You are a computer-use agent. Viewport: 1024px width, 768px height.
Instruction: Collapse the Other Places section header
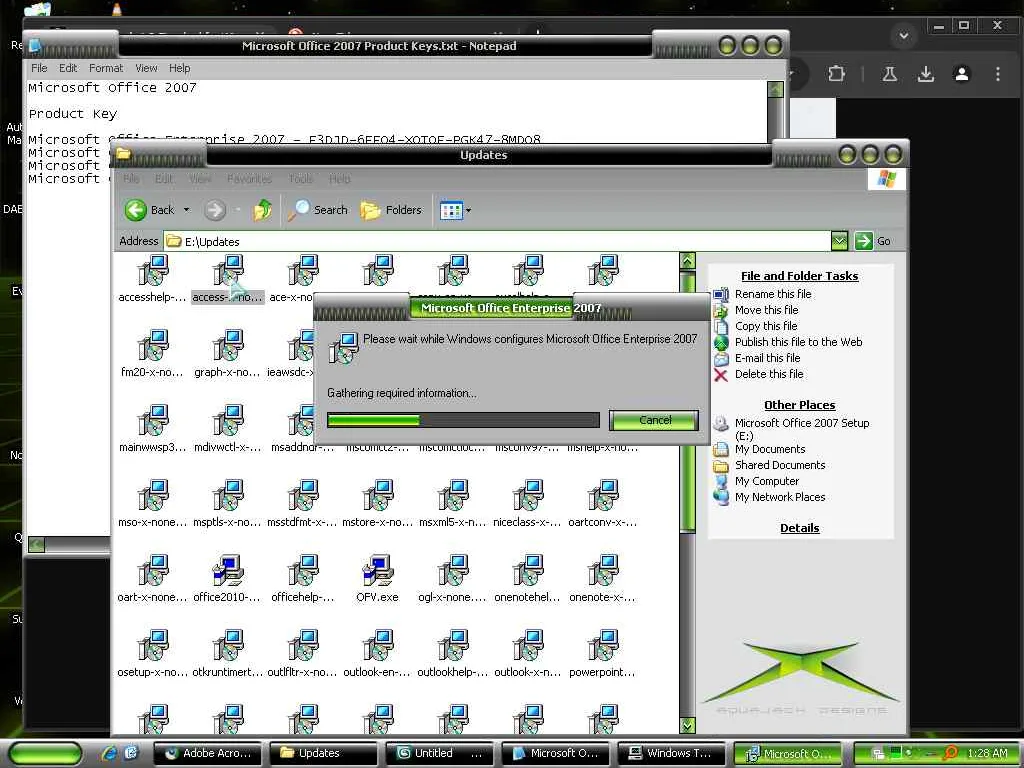coord(799,405)
